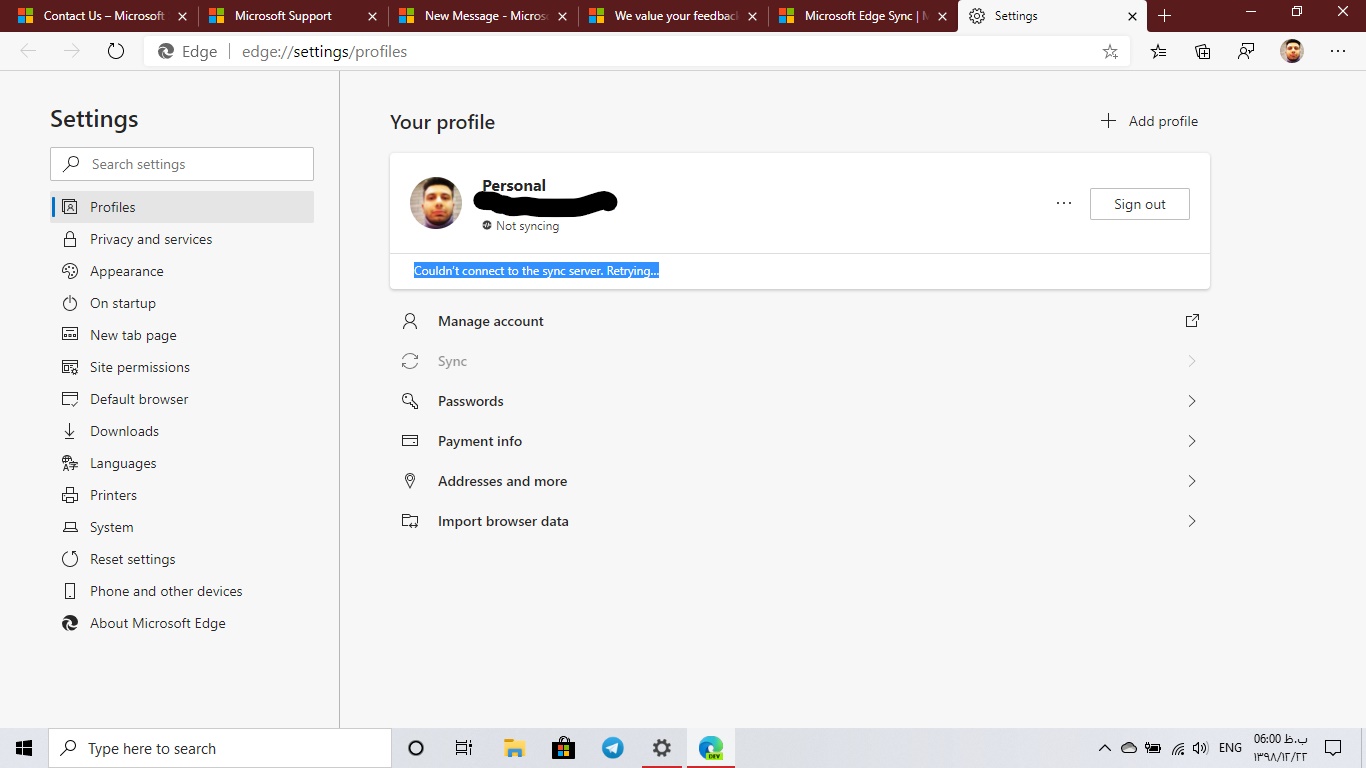Viewport: 1366px width, 768px height.
Task: Open the Collections toolbar icon
Action: pyautogui.click(x=1202, y=51)
